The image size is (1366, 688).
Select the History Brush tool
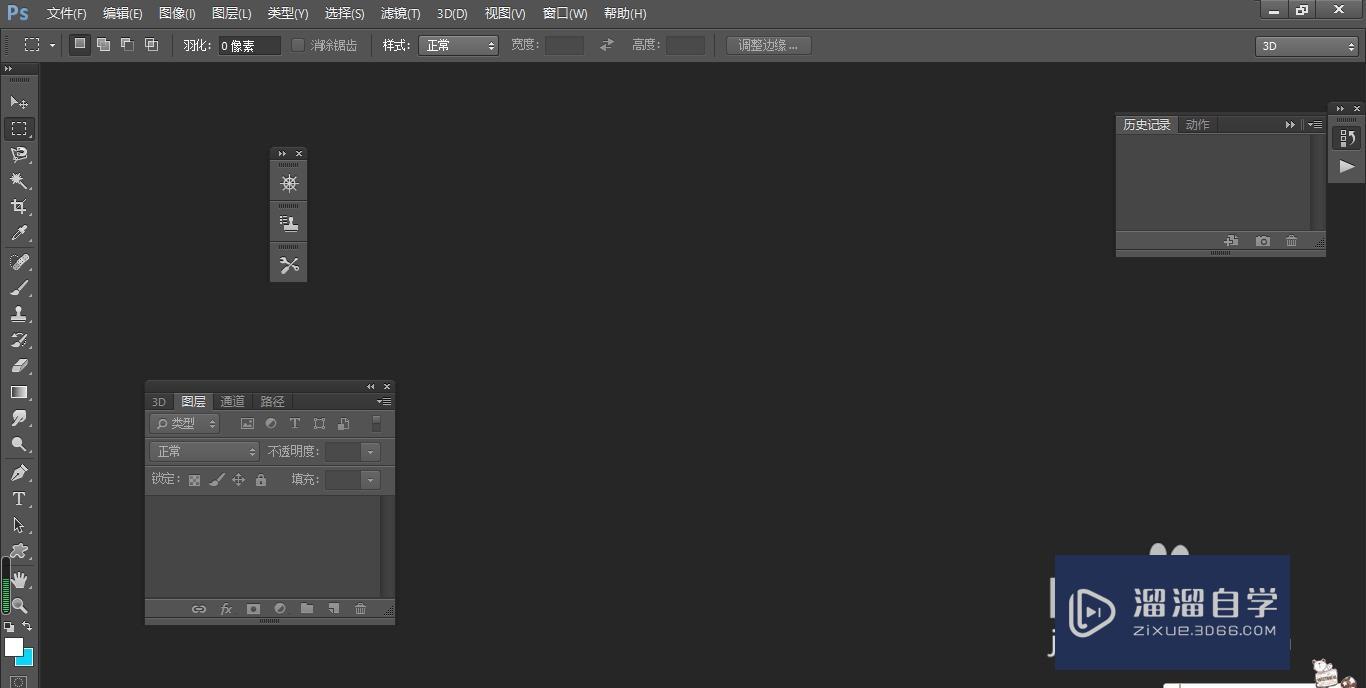(x=19, y=340)
